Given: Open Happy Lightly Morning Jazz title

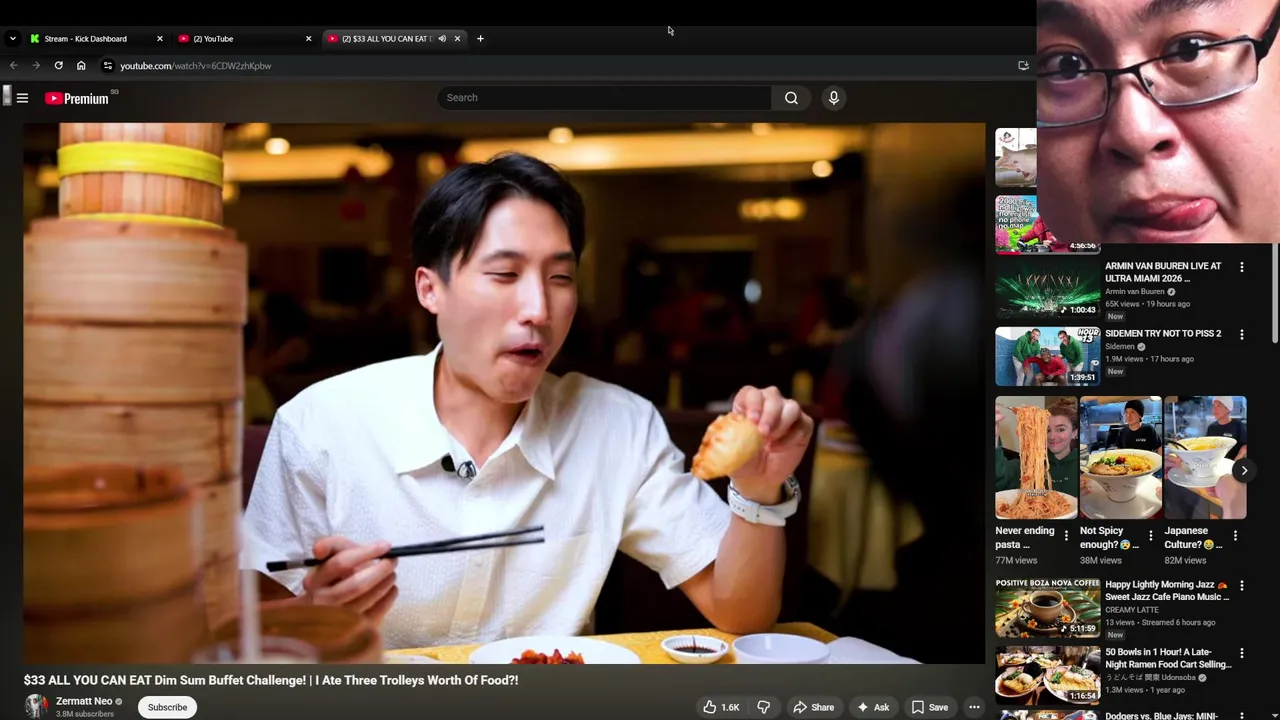Looking at the screenshot, I should click(x=1167, y=591).
